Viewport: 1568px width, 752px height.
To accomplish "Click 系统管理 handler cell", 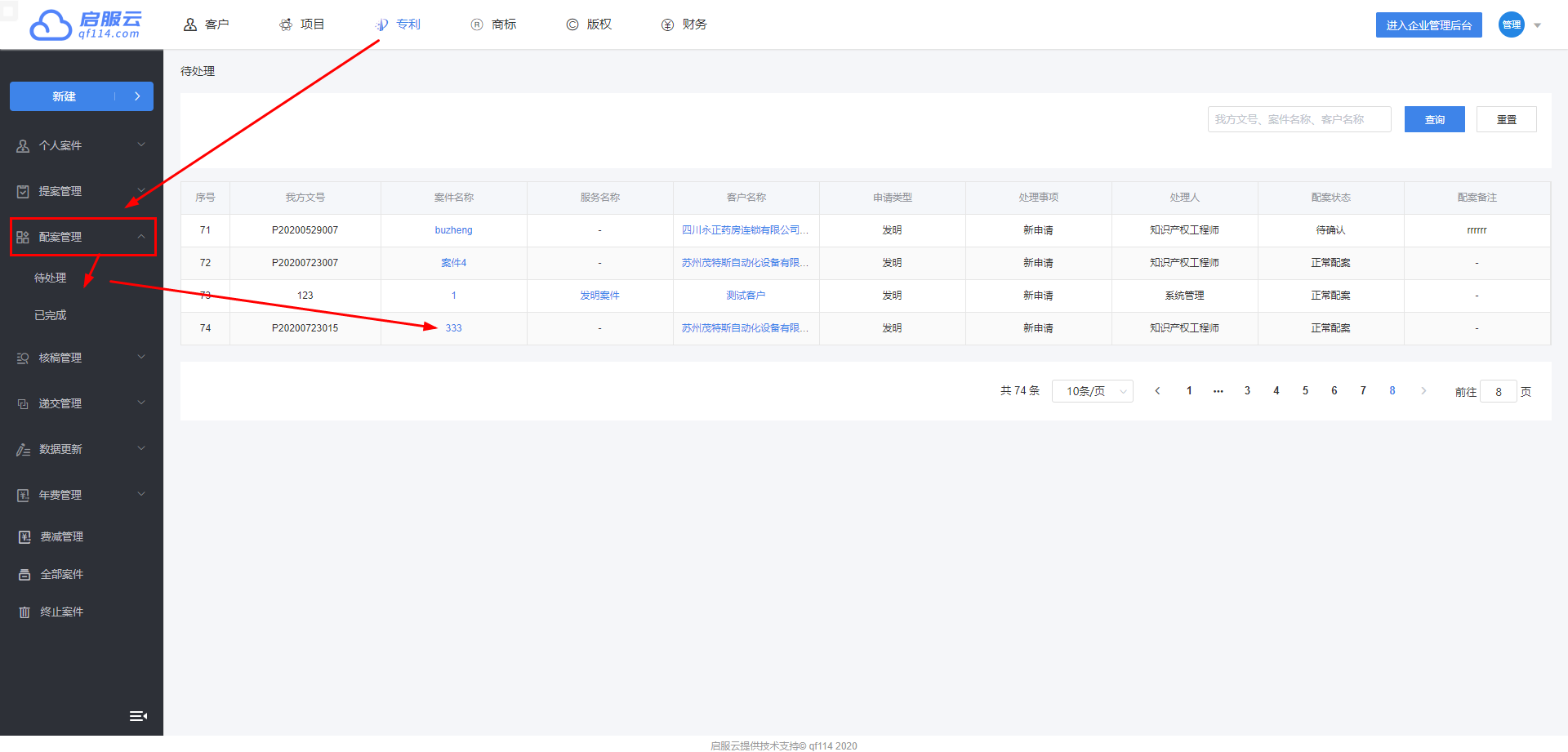I will pos(1184,296).
